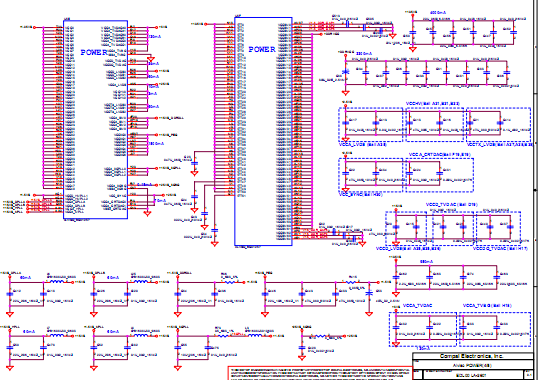Click the left POWER block label

[x=94, y=52]
